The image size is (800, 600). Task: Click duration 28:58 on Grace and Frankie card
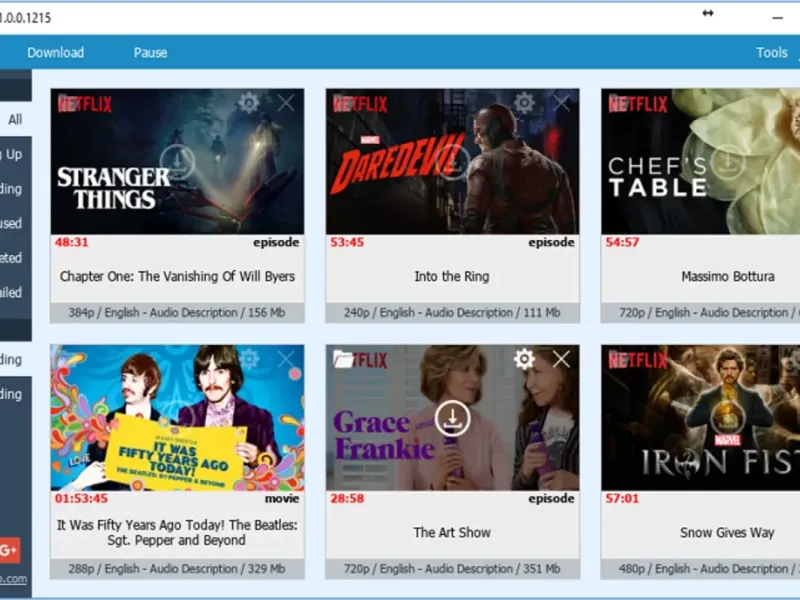pyautogui.click(x=347, y=498)
